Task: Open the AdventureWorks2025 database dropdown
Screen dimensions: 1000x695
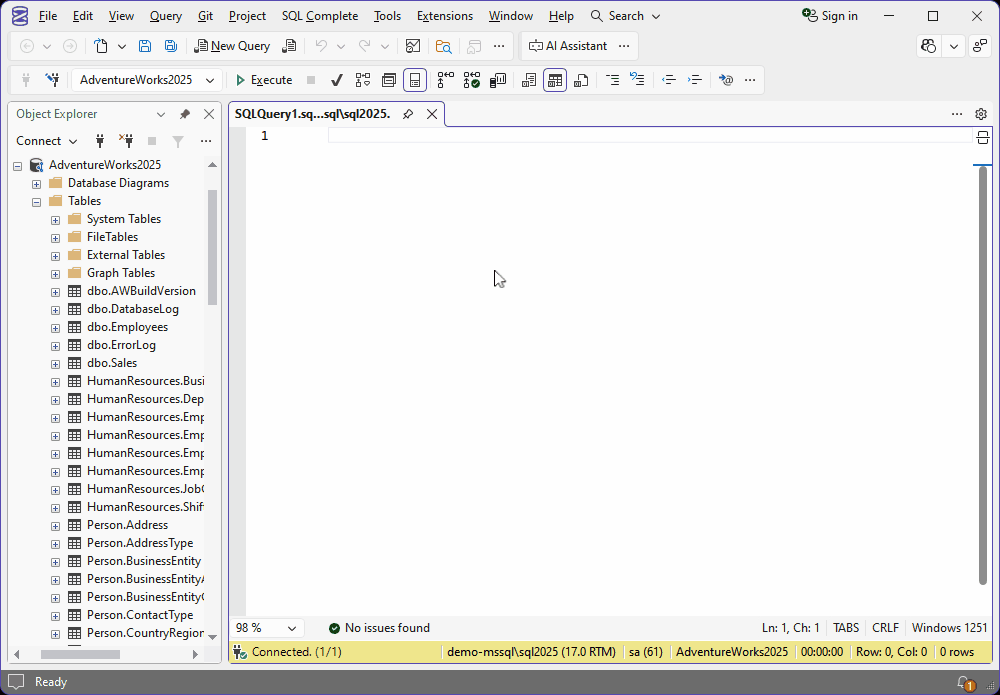Action: (x=146, y=80)
